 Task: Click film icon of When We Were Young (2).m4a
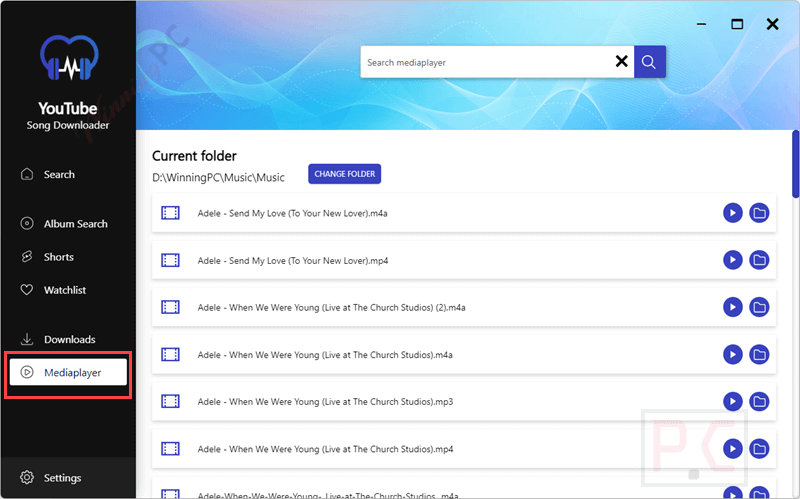(x=170, y=307)
